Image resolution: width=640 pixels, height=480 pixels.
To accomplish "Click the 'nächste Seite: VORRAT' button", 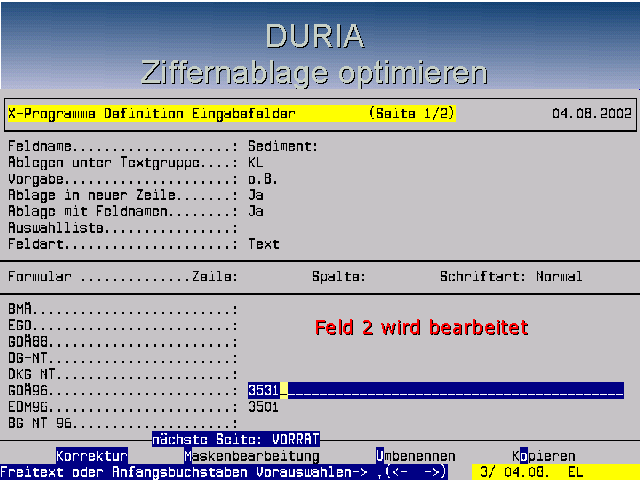I will point(236,439).
